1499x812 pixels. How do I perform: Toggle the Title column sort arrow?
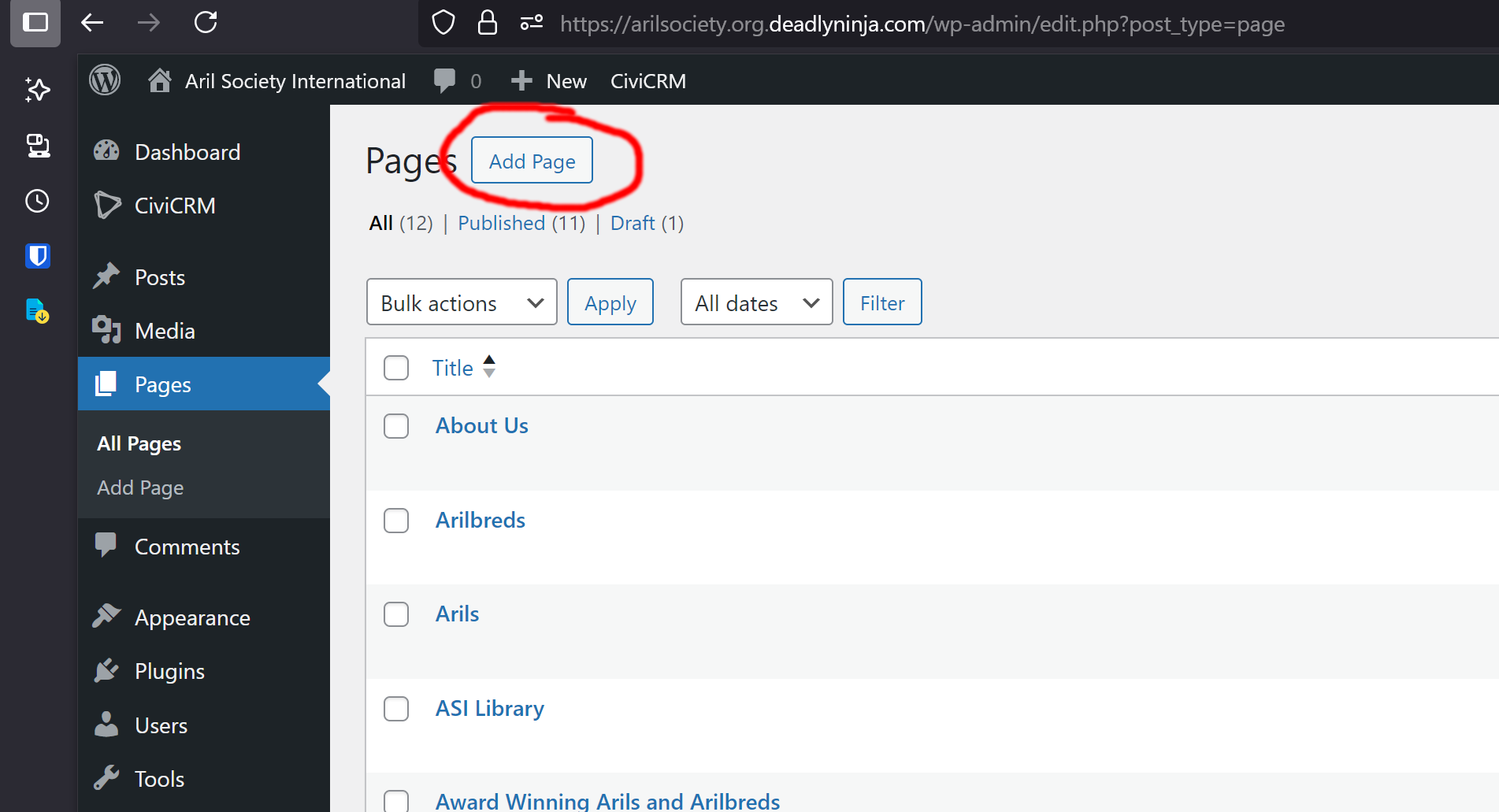tap(488, 367)
